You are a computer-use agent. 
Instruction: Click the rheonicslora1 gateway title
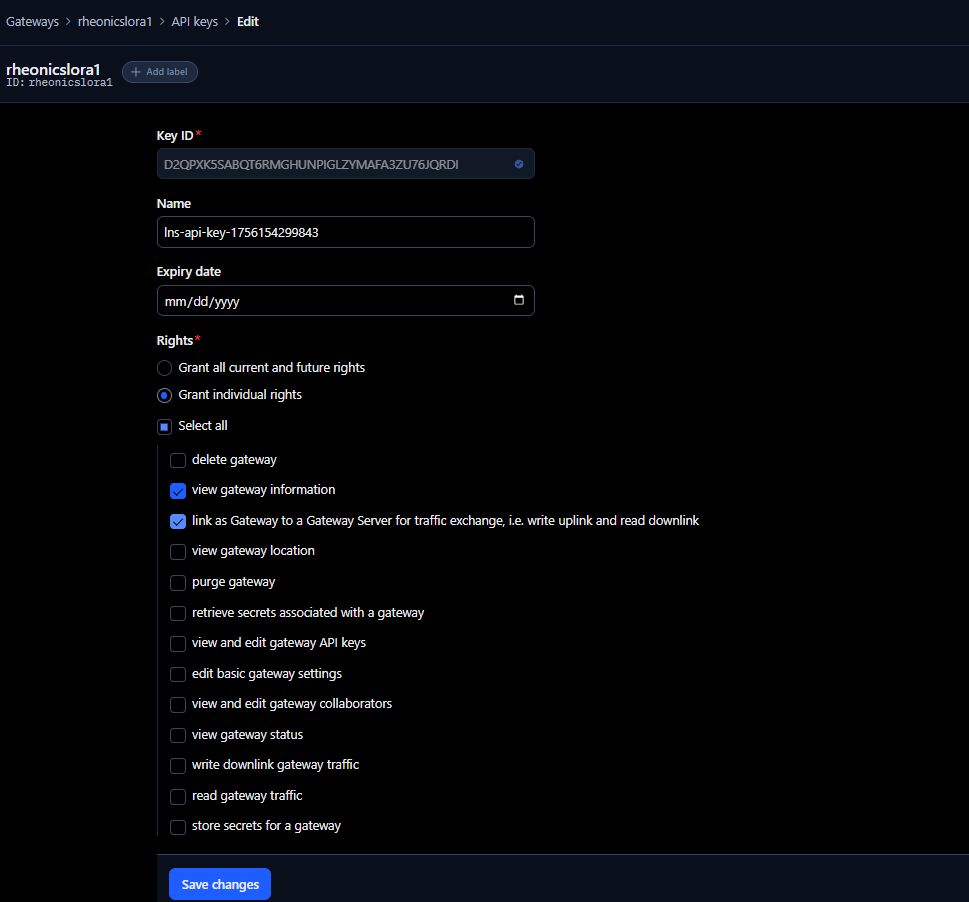pos(53,69)
